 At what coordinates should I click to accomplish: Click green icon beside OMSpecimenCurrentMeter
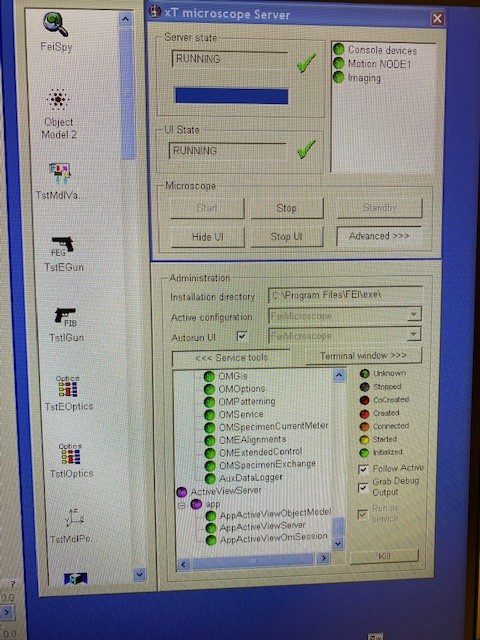[x=210, y=427]
